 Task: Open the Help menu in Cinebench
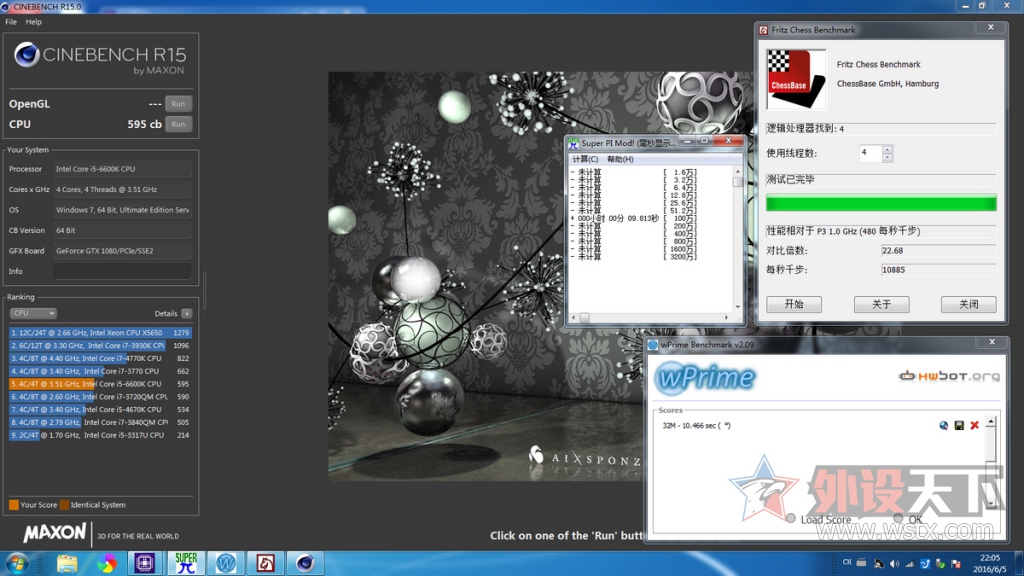tap(33, 22)
